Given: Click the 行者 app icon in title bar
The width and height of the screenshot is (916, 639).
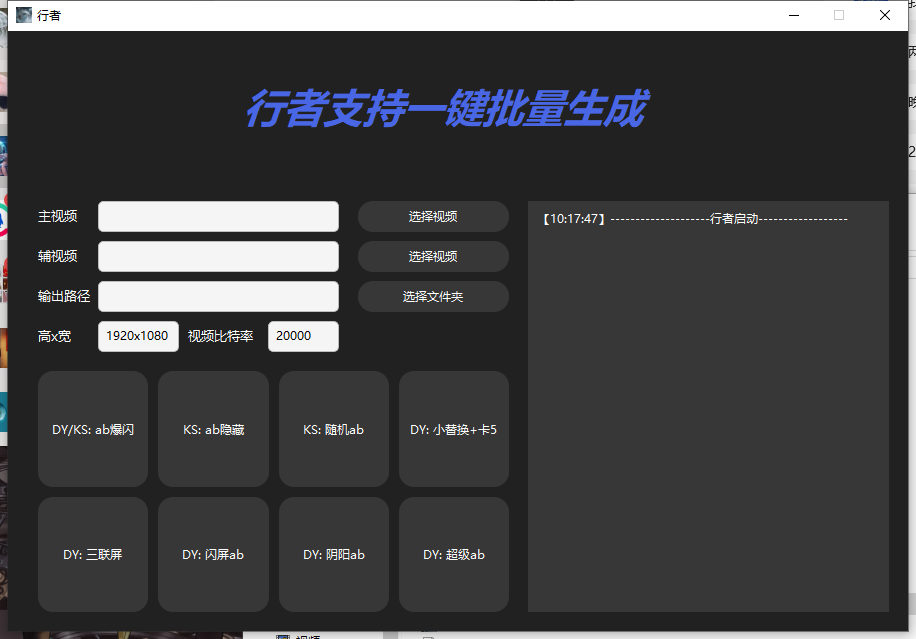Looking at the screenshot, I should [23, 15].
